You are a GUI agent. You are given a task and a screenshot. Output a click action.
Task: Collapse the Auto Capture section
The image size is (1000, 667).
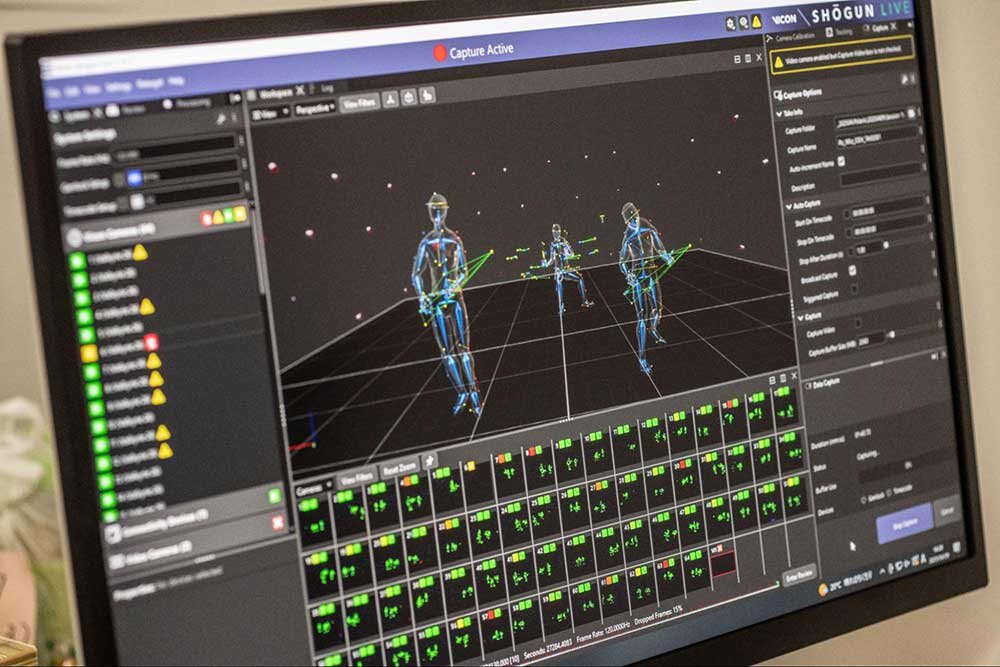click(789, 207)
